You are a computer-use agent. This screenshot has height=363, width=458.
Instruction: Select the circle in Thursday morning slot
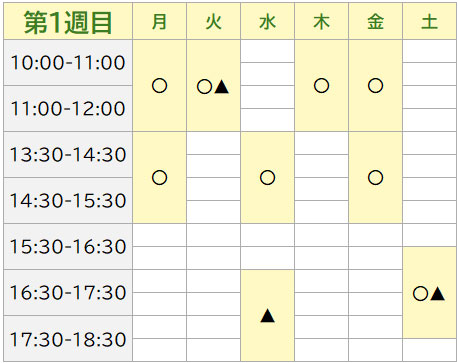coord(321,86)
